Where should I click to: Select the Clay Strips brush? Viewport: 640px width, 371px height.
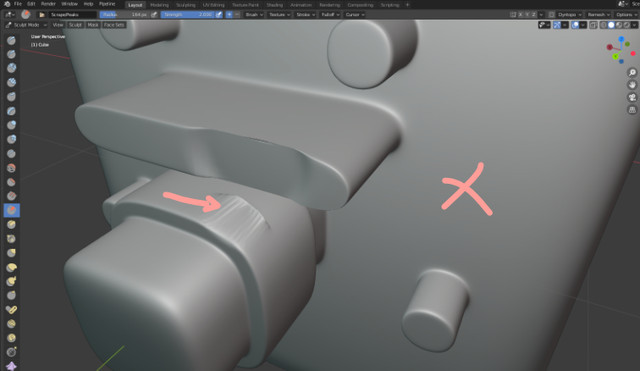point(11,82)
